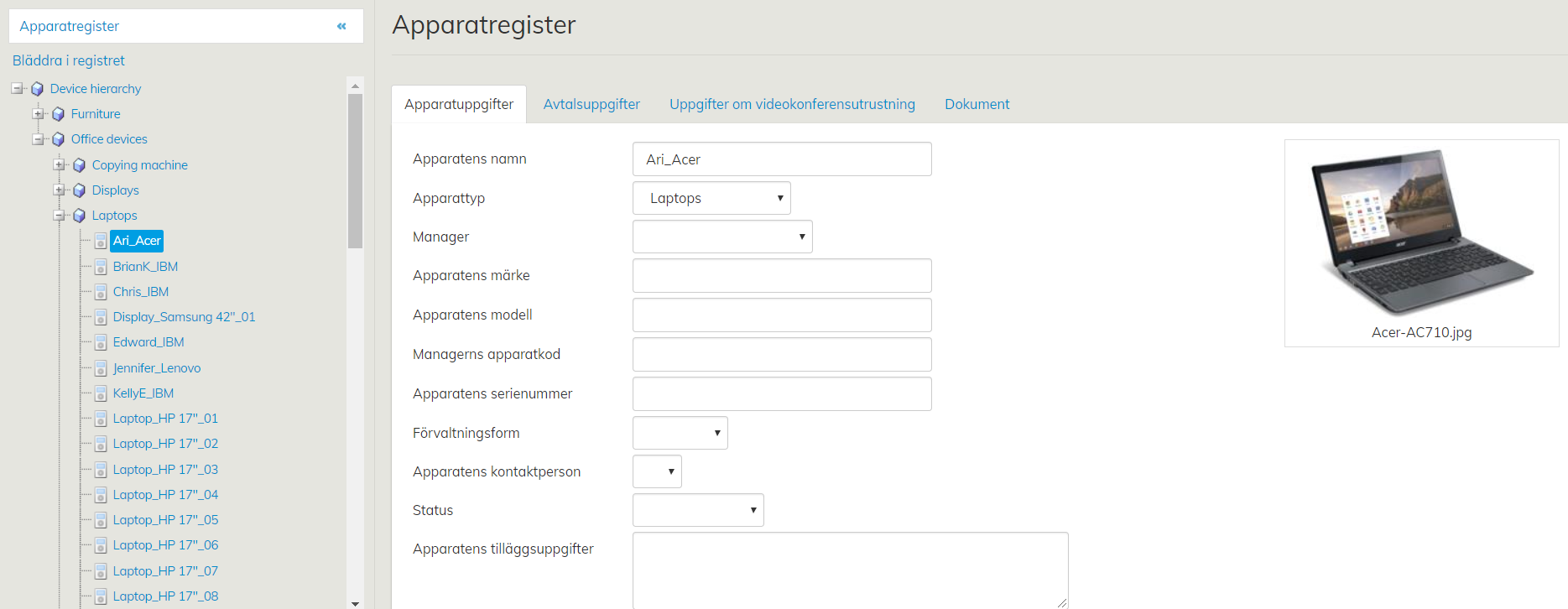The height and width of the screenshot is (609, 1568).
Task: Click the cube icon next to Furniture
Action: coord(58,114)
